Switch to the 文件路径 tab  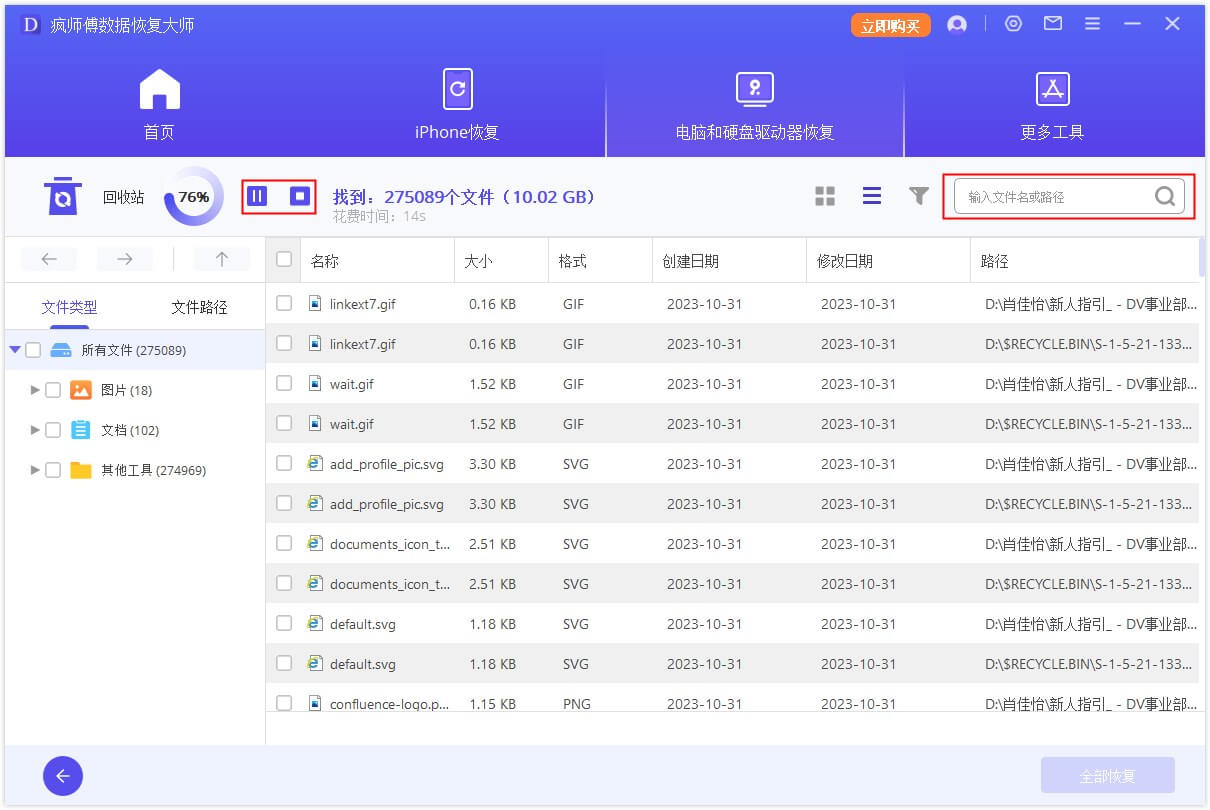click(x=199, y=307)
